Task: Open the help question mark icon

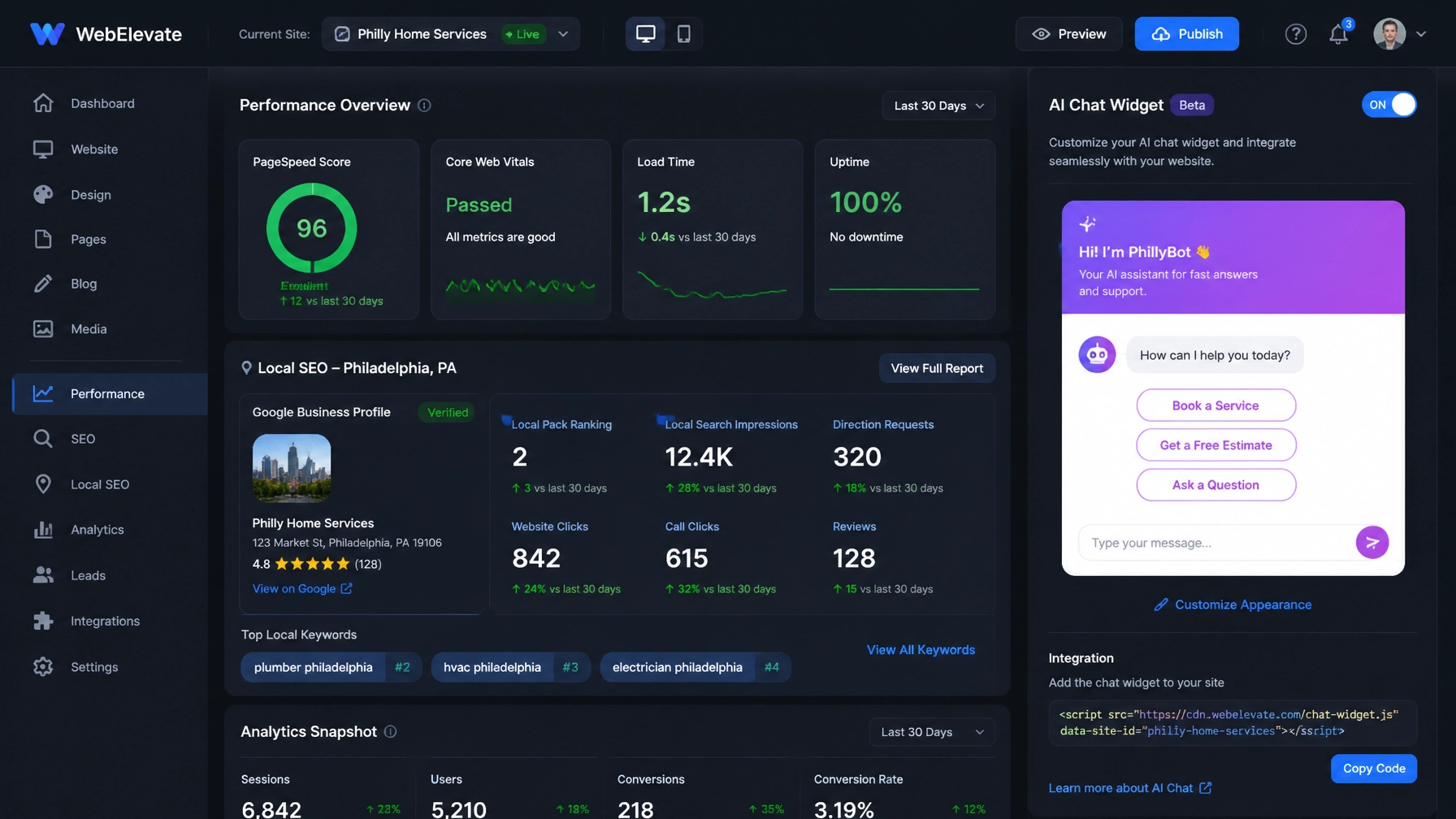Action: (x=1296, y=34)
